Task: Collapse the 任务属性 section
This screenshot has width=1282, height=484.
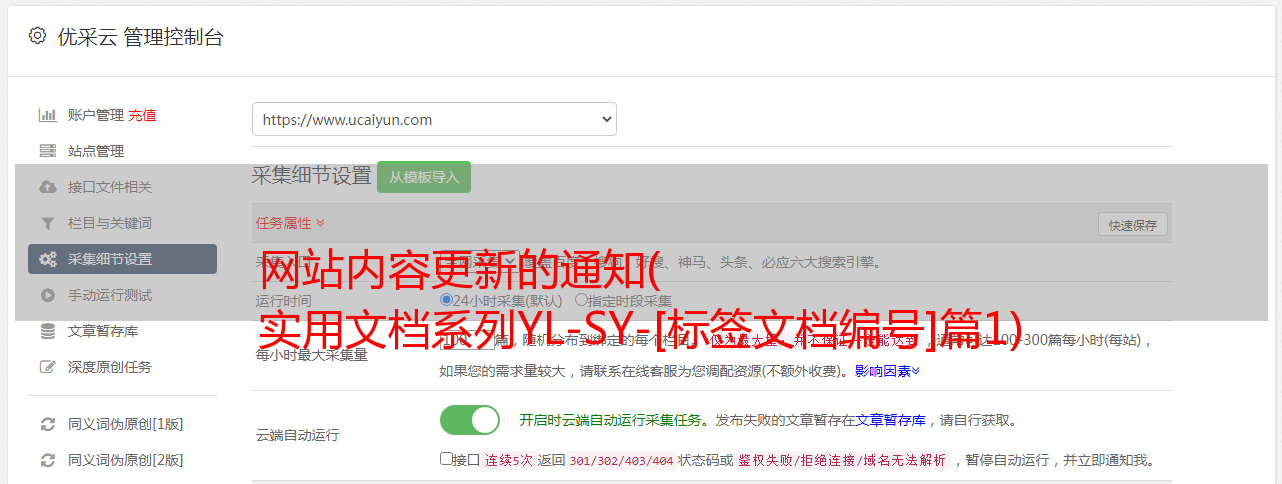Action: click(x=290, y=223)
